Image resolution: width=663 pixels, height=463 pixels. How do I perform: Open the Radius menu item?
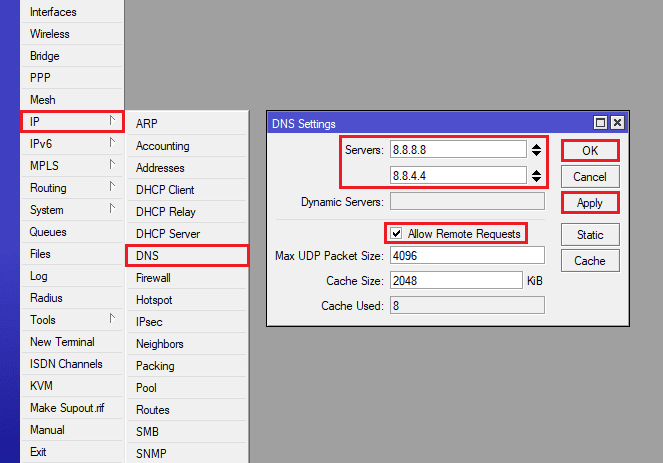coord(72,298)
